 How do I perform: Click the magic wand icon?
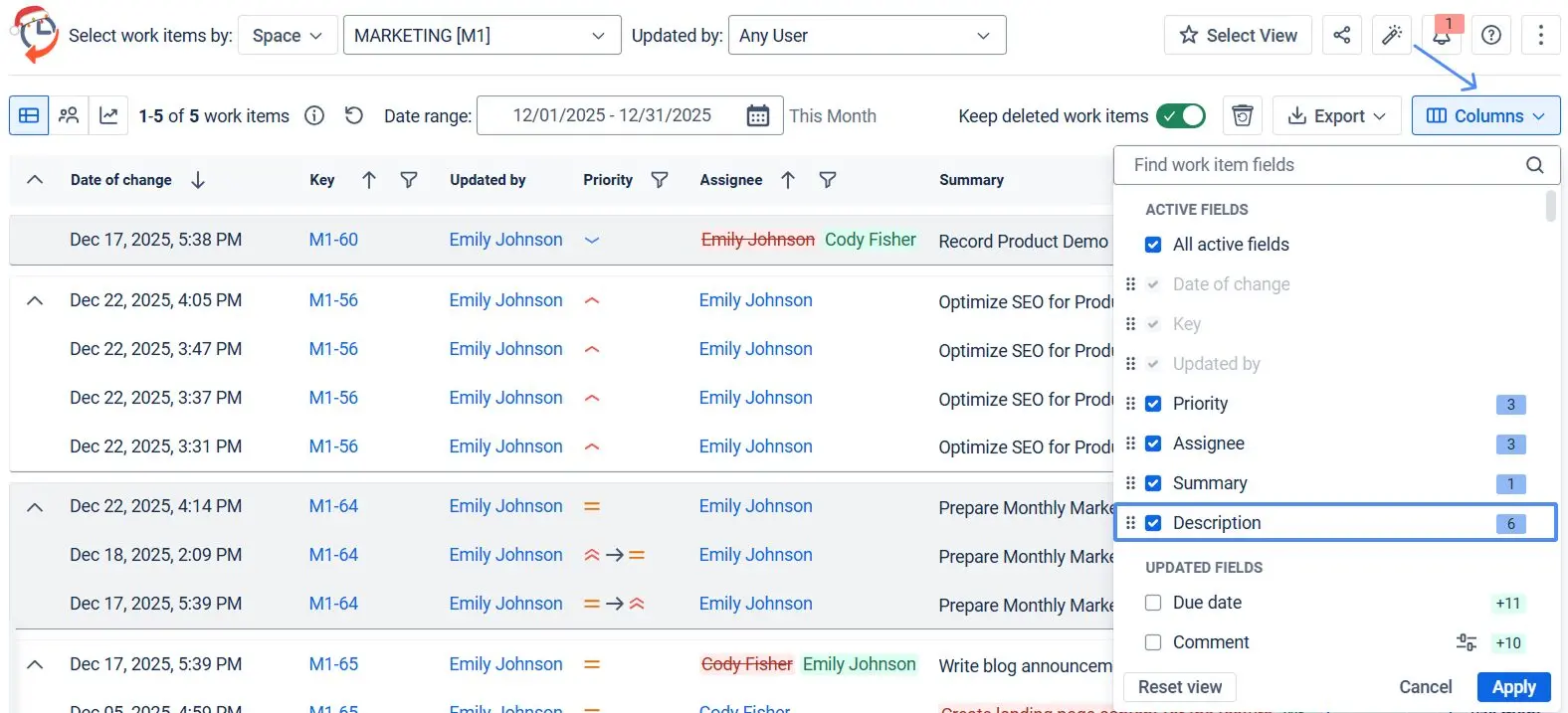[1391, 35]
